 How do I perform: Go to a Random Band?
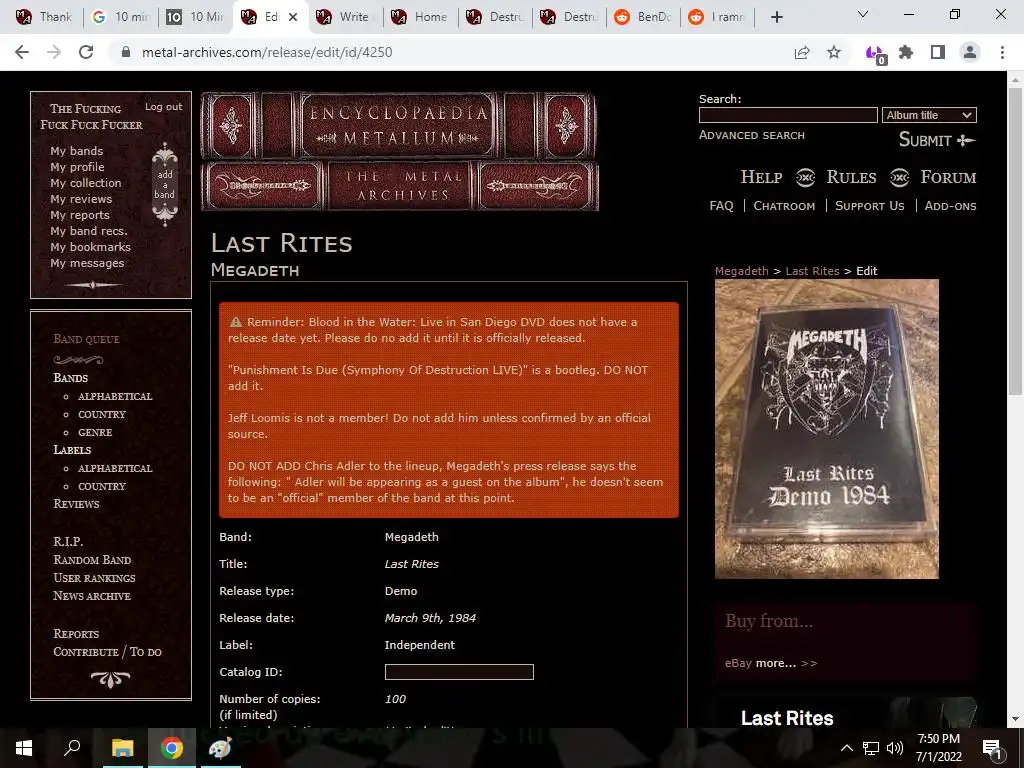pos(92,560)
